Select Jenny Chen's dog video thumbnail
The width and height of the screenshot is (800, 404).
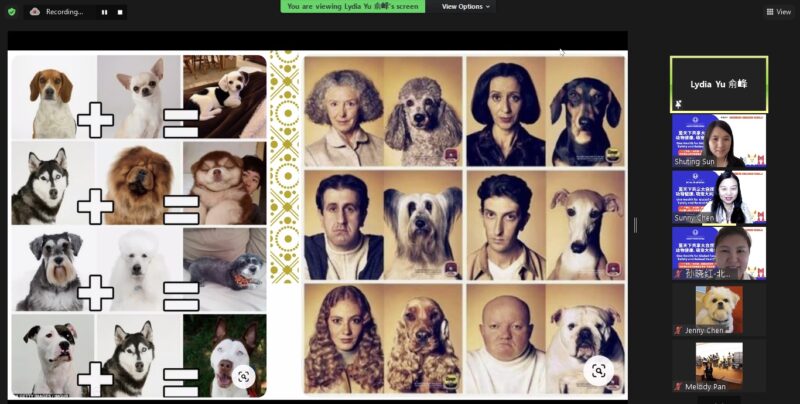(x=719, y=309)
